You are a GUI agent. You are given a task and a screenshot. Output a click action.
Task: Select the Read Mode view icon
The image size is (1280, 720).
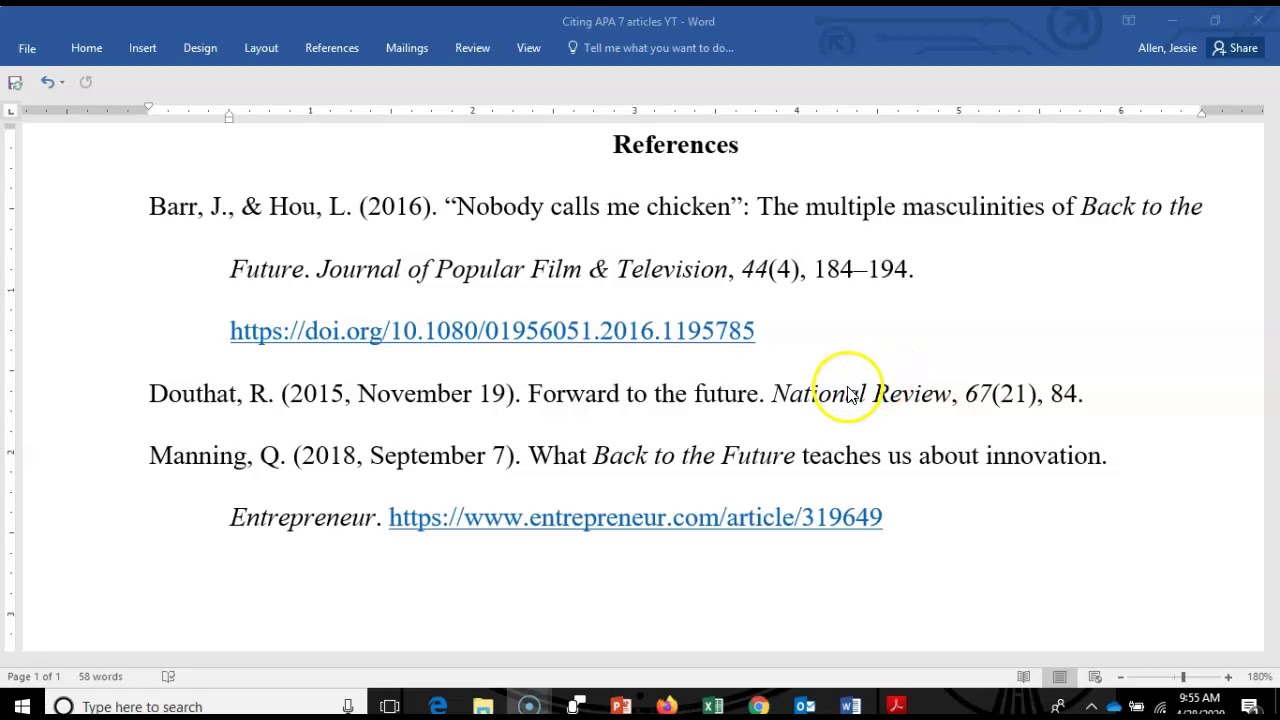point(1023,676)
